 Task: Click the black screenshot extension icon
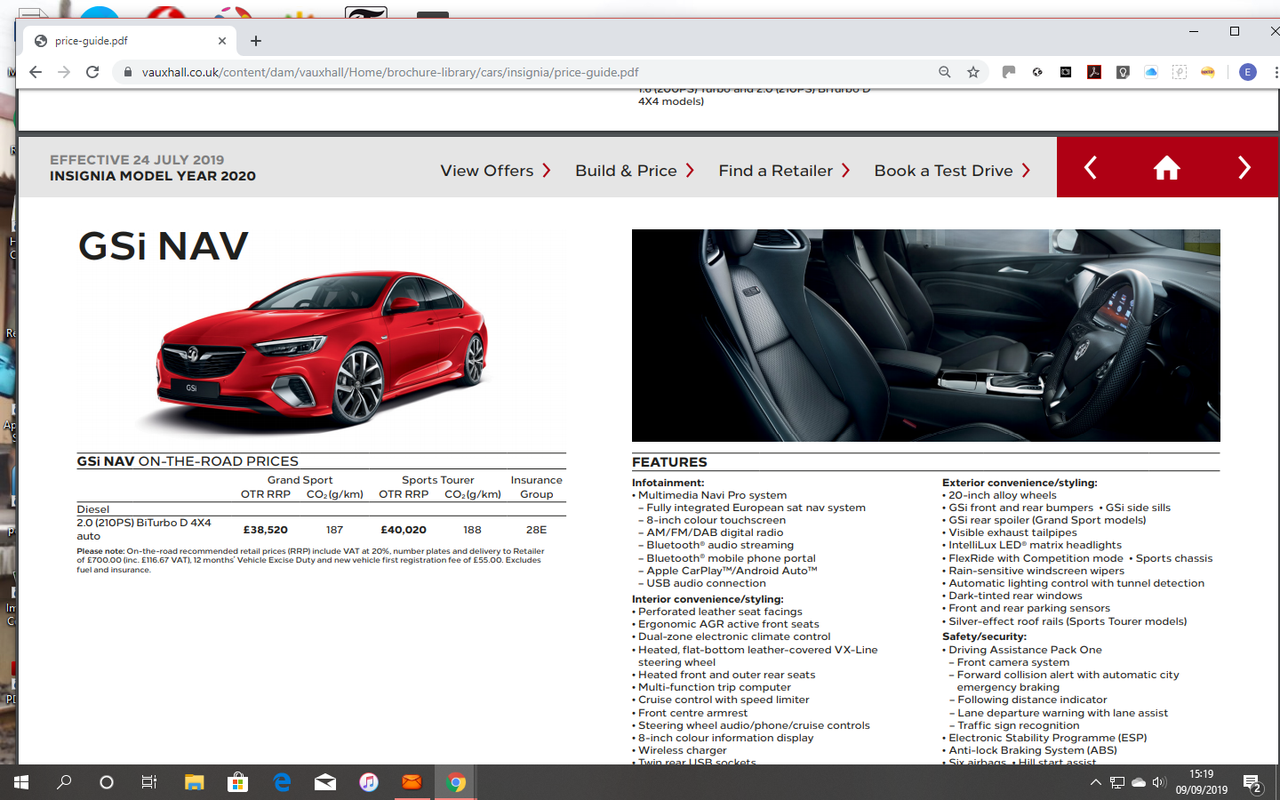coord(1066,72)
